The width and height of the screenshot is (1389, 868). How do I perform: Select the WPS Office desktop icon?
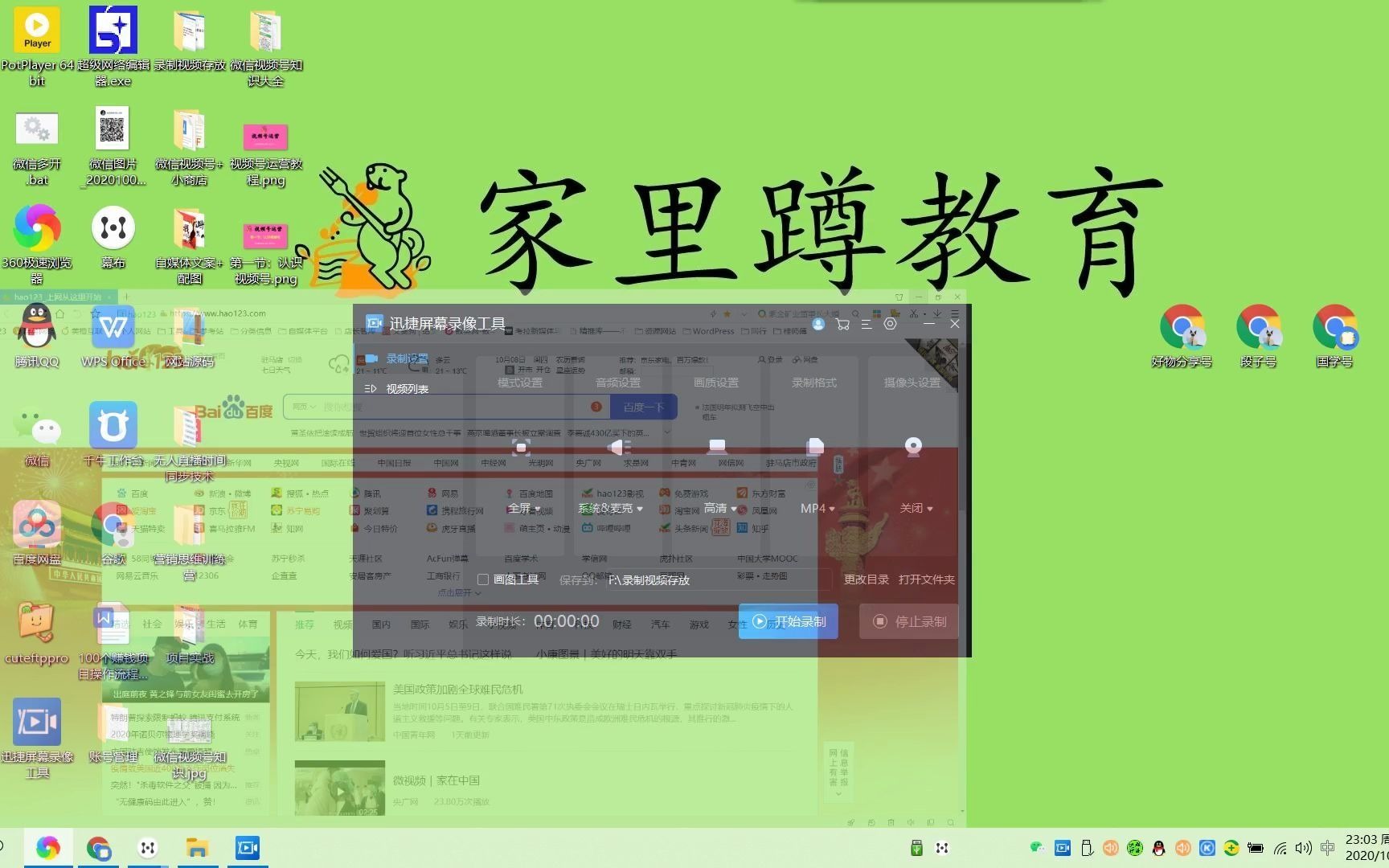tap(113, 337)
